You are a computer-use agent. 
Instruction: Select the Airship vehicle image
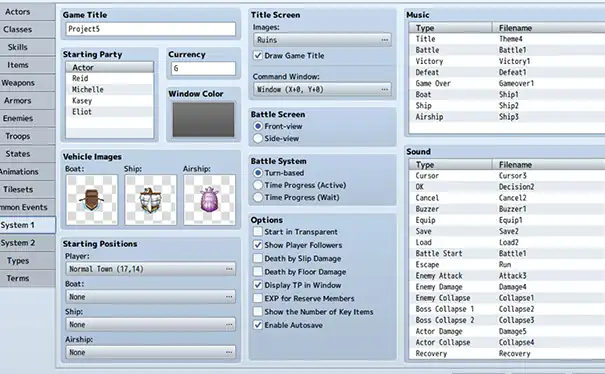(209, 200)
